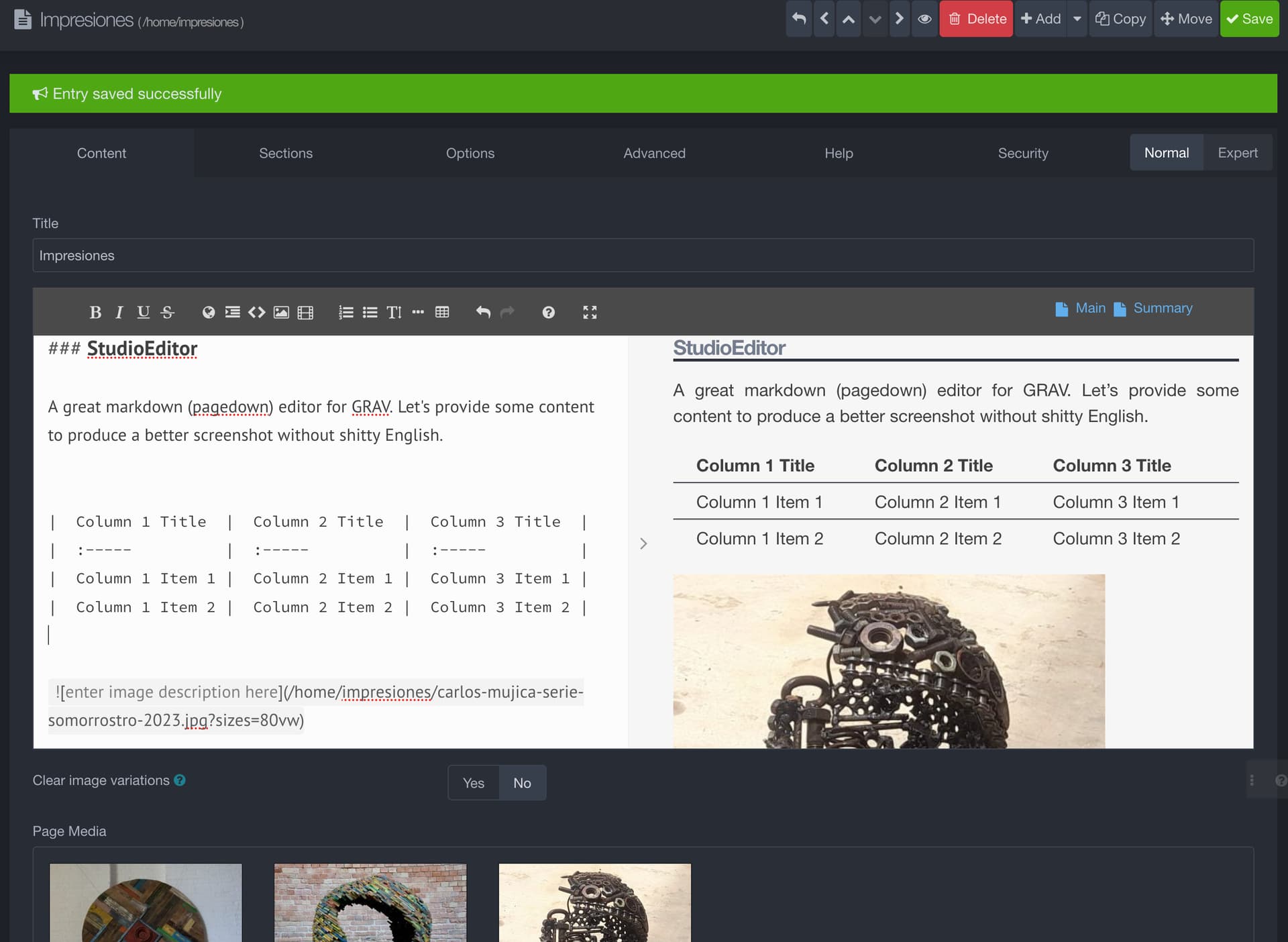The width and height of the screenshot is (1288, 942).
Task: Apply italic formatting in the editor toolbar
Action: click(x=119, y=312)
